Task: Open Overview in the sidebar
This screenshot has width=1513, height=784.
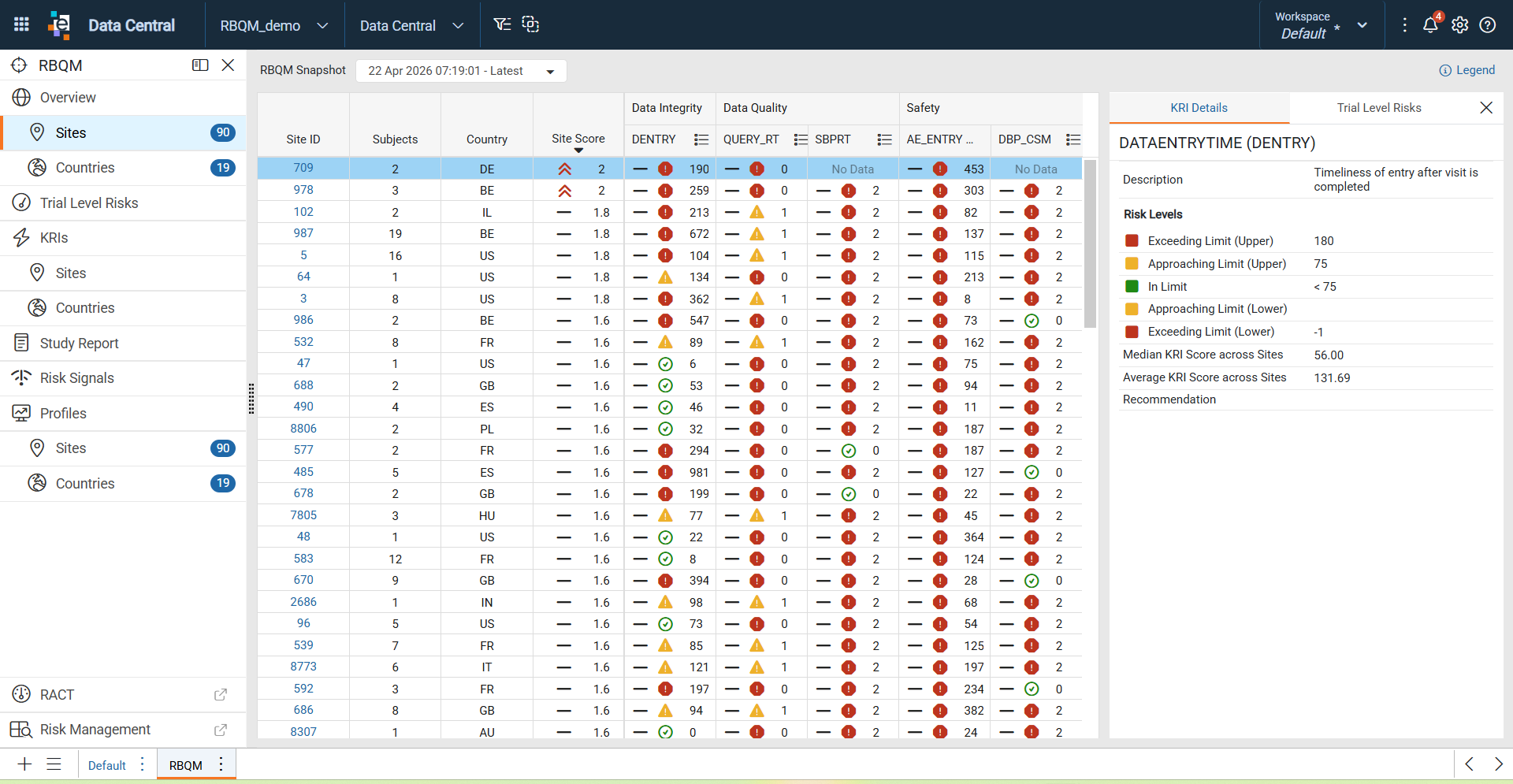Action: point(123,98)
